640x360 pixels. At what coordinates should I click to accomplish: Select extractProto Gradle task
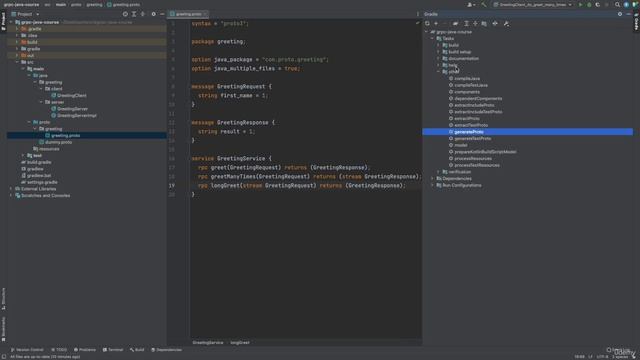point(467,118)
